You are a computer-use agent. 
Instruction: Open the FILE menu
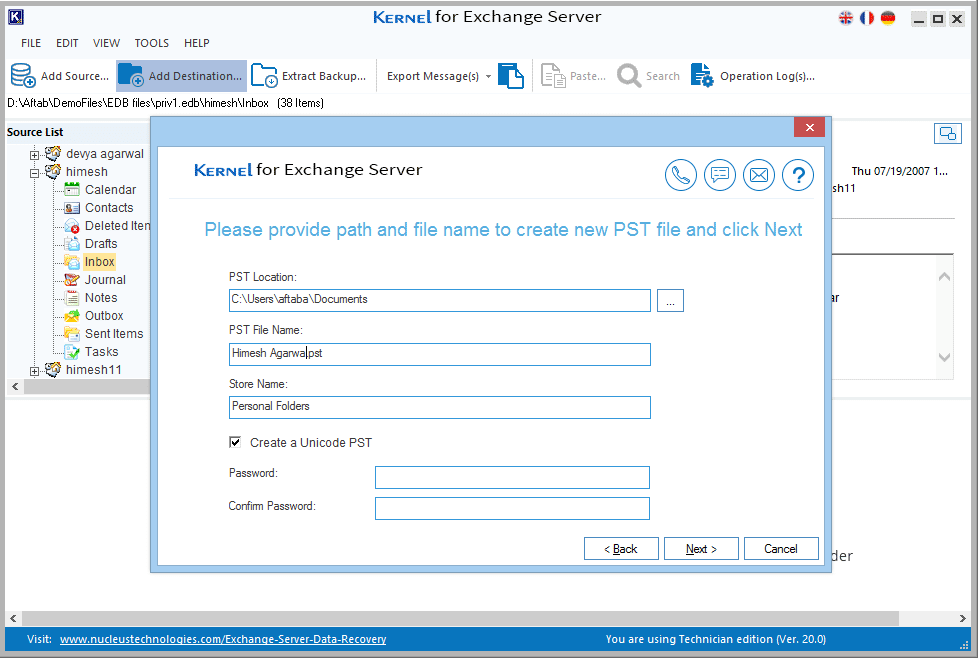click(x=31, y=43)
